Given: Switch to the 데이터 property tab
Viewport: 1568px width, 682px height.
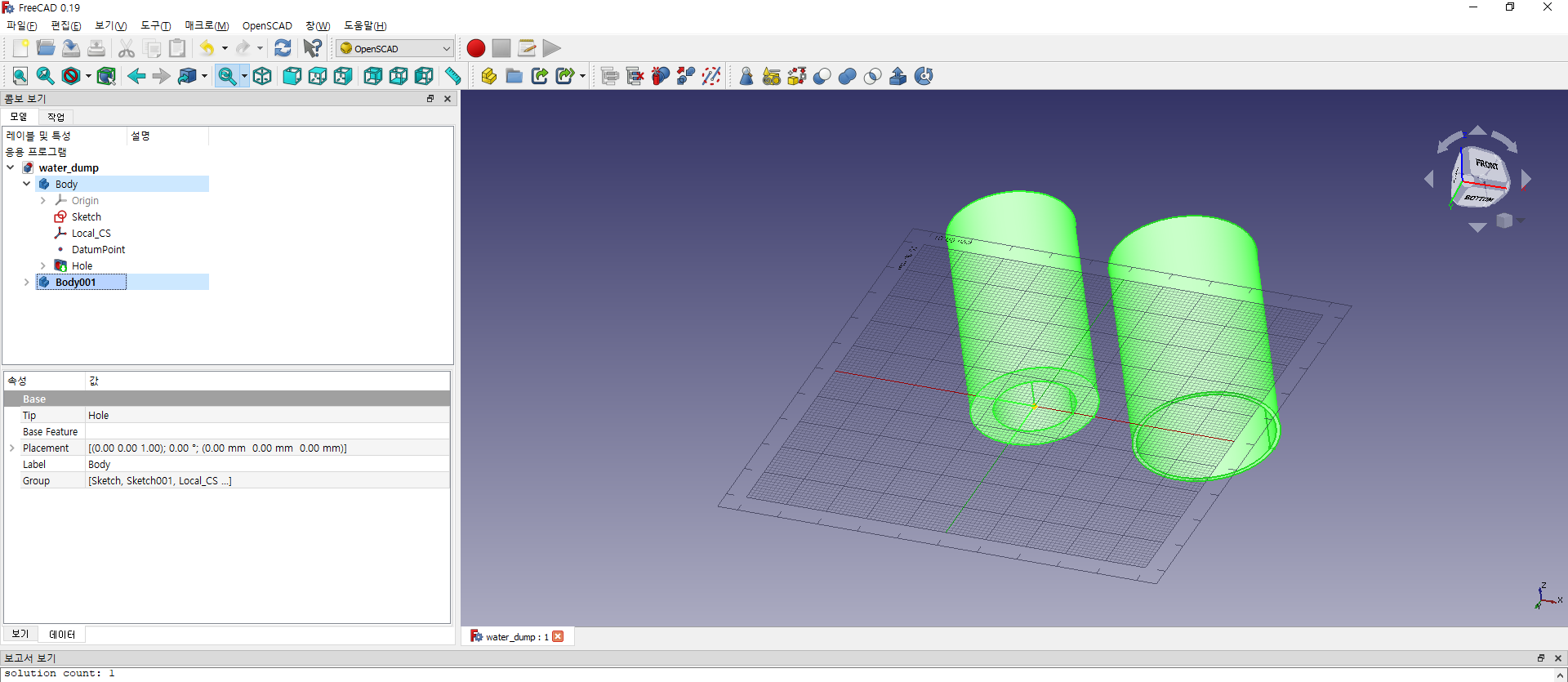Looking at the screenshot, I should click(62, 634).
